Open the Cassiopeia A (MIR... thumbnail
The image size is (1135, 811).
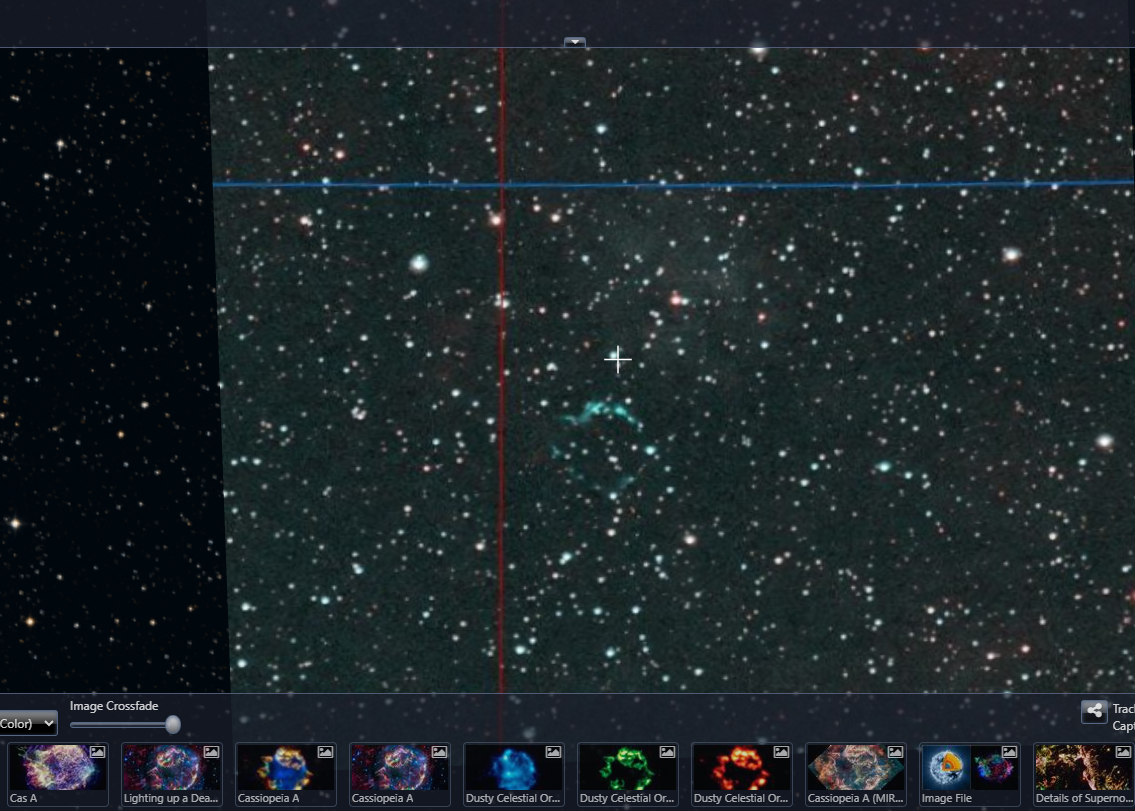[856, 774]
